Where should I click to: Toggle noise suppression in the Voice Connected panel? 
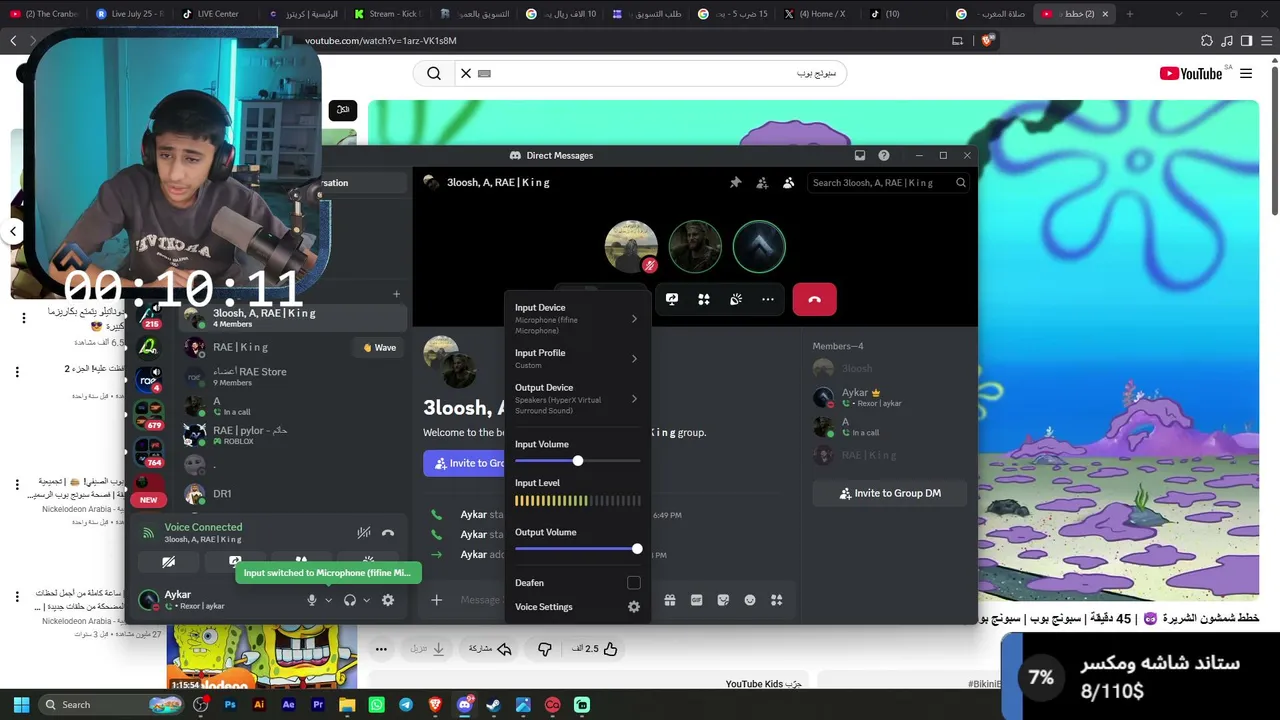pos(364,533)
